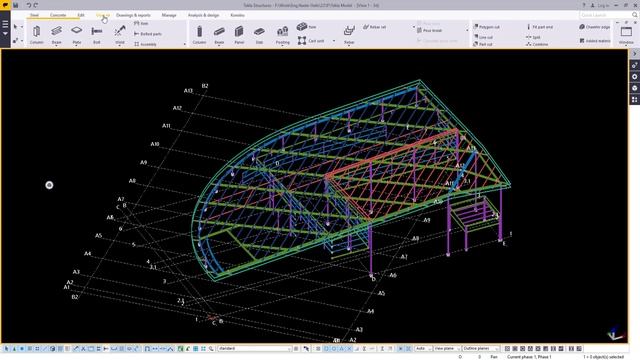Choose the concrete Slab tool
The image size is (640, 360).
pos(259,35)
